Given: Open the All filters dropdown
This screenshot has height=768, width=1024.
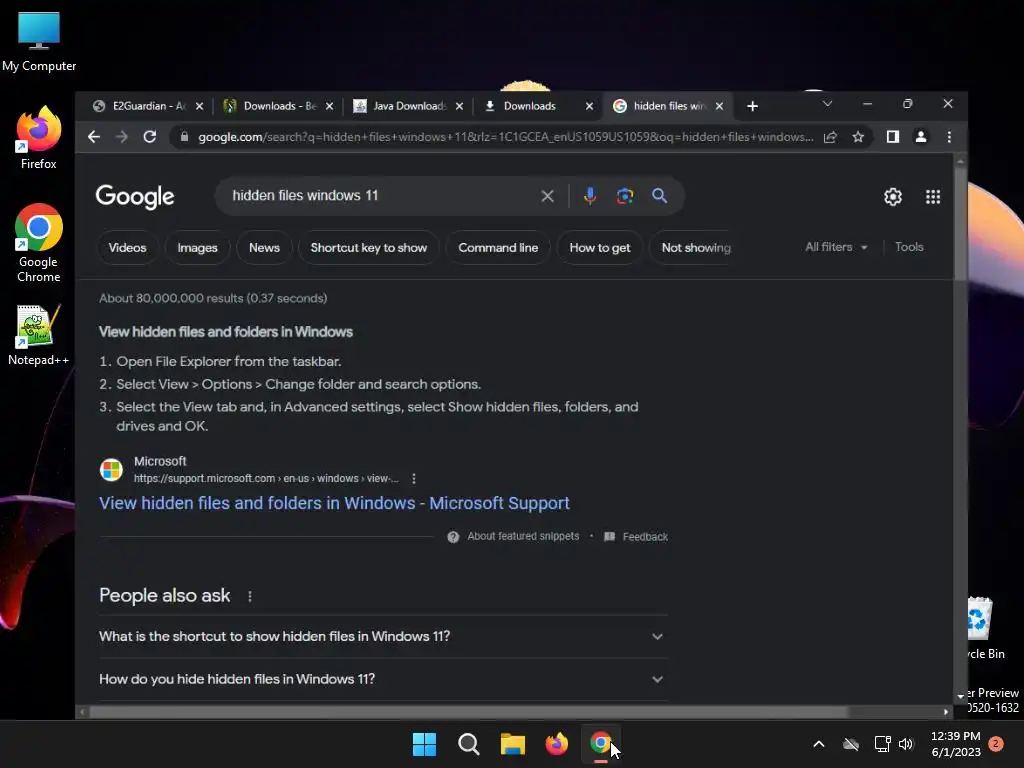Looking at the screenshot, I should click(x=836, y=247).
